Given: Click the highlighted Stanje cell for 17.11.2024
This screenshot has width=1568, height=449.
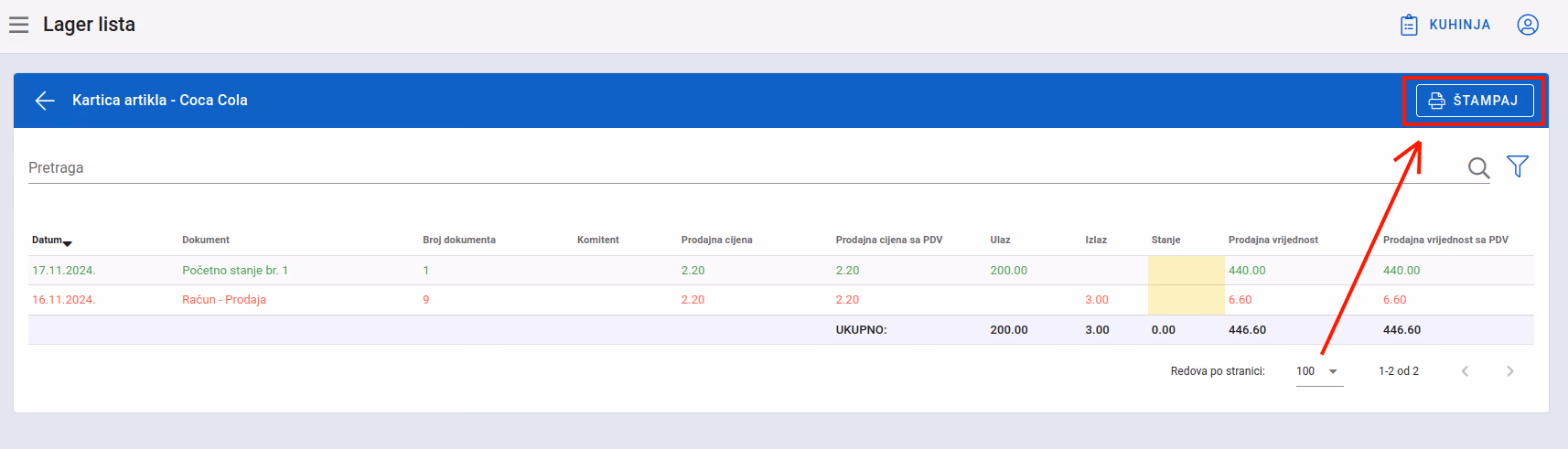Looking at the screenshot, I should [1187, 271].
